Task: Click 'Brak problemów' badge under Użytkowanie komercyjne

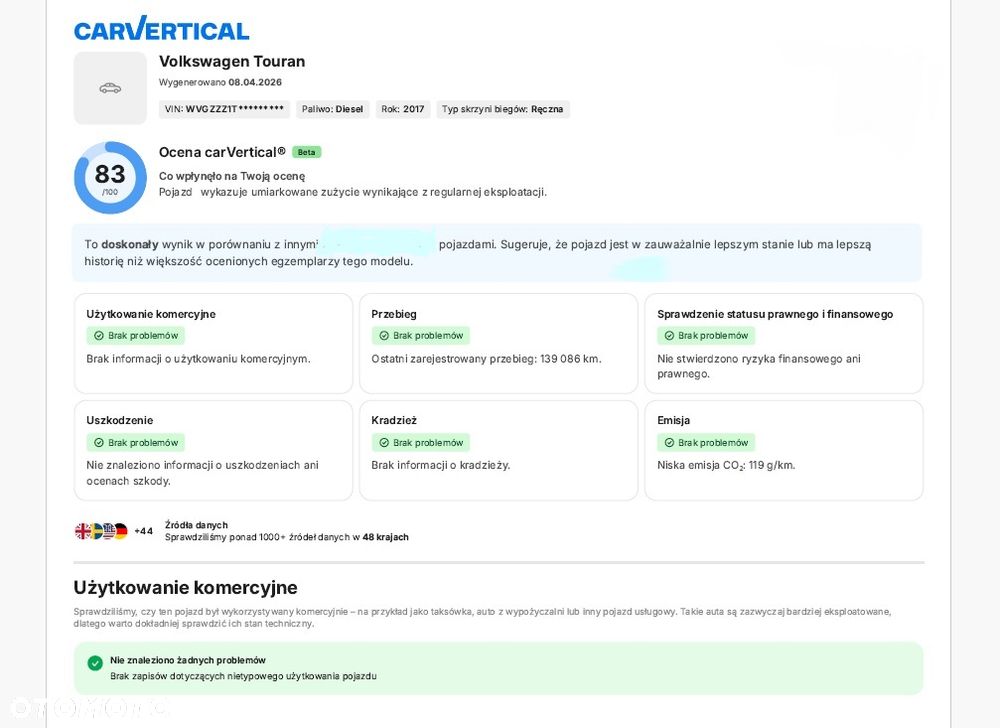Action: pyautogui.click(x=136, y=336)
